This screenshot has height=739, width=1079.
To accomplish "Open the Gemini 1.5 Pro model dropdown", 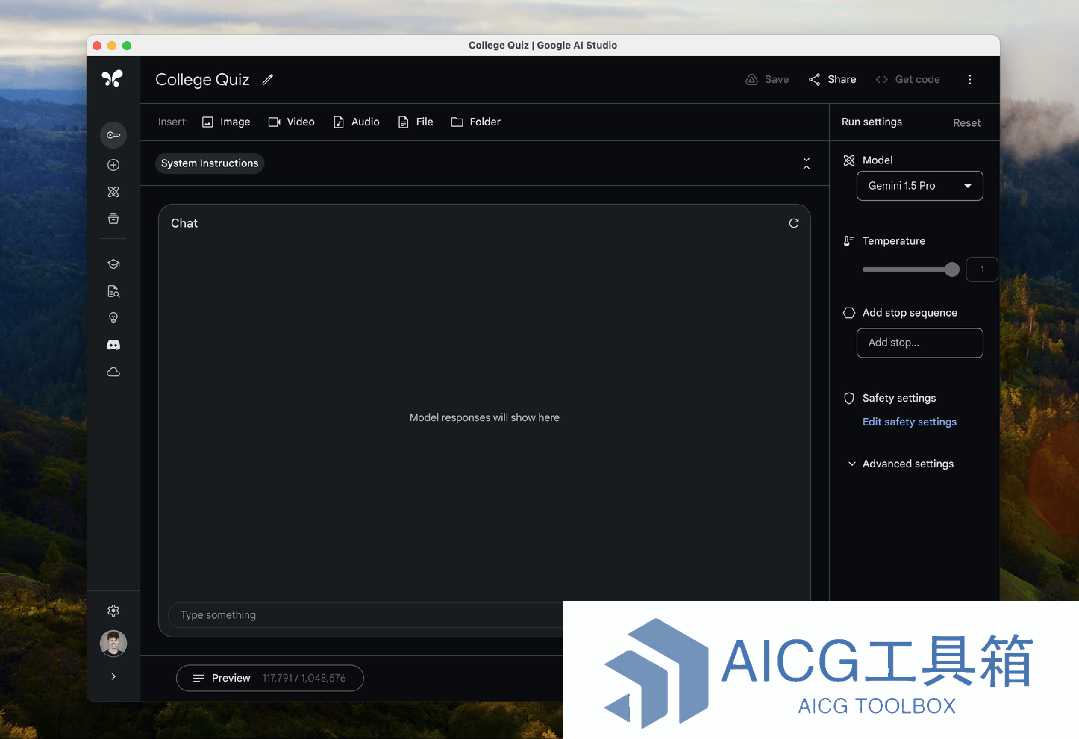I will (919, 186).
